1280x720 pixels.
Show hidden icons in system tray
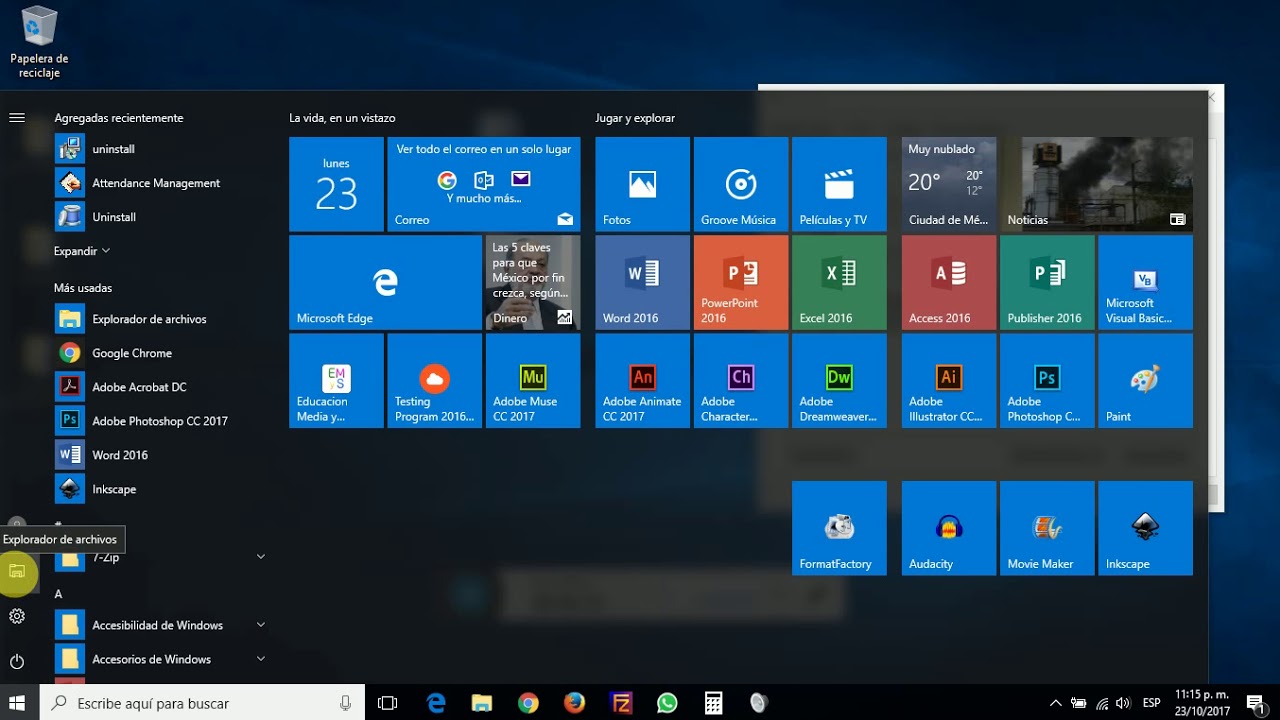pos(1055,703)
